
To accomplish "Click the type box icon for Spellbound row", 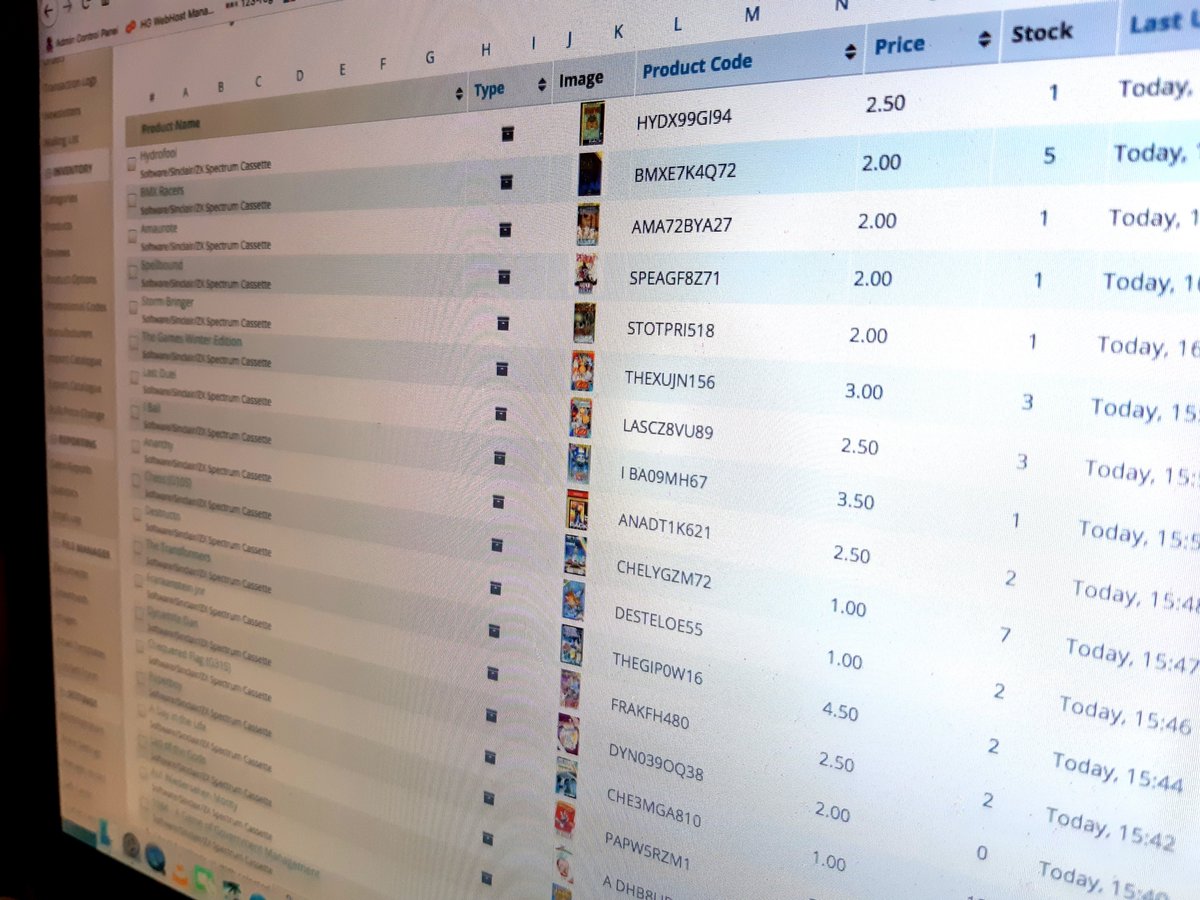I will coord(504,277).
